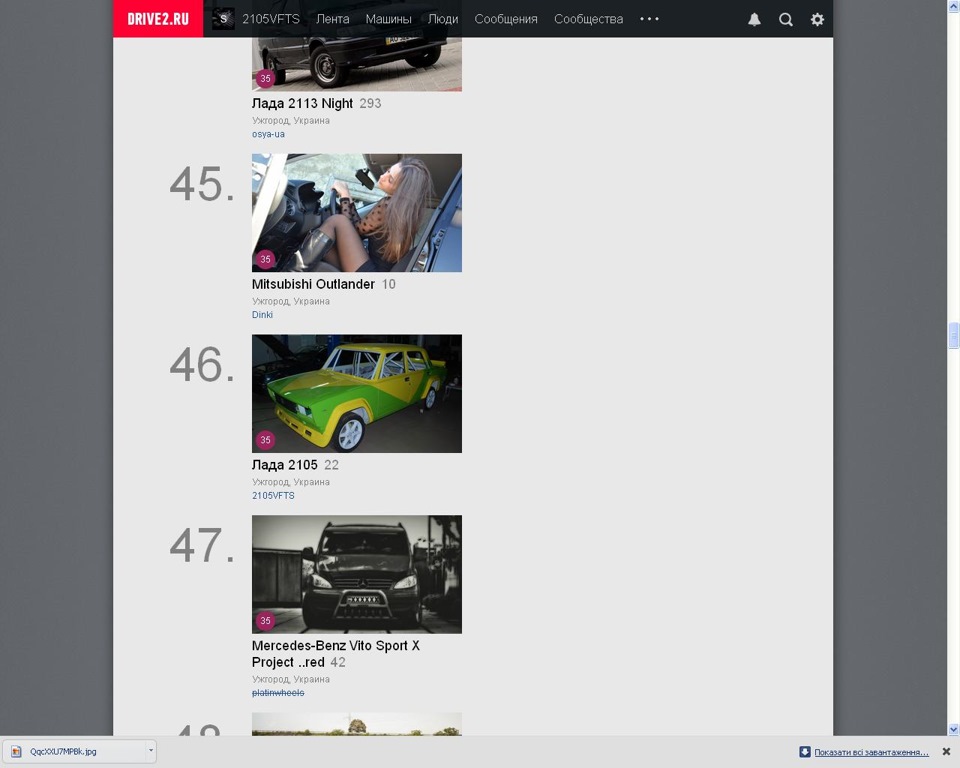Open the Лада 2105 title link
The width and height of the screenshot is (960, 768).
coord(285,465)
